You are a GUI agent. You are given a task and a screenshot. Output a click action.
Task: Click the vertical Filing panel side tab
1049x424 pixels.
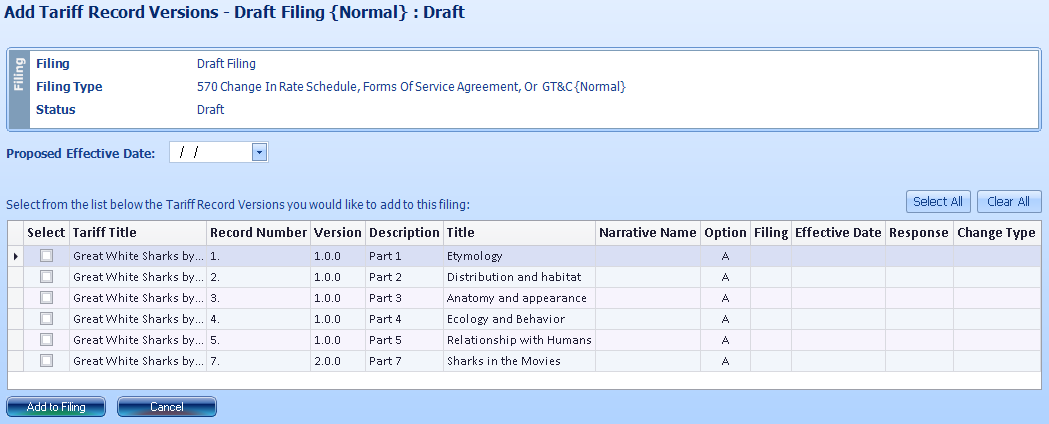click(x=19, y=88)
